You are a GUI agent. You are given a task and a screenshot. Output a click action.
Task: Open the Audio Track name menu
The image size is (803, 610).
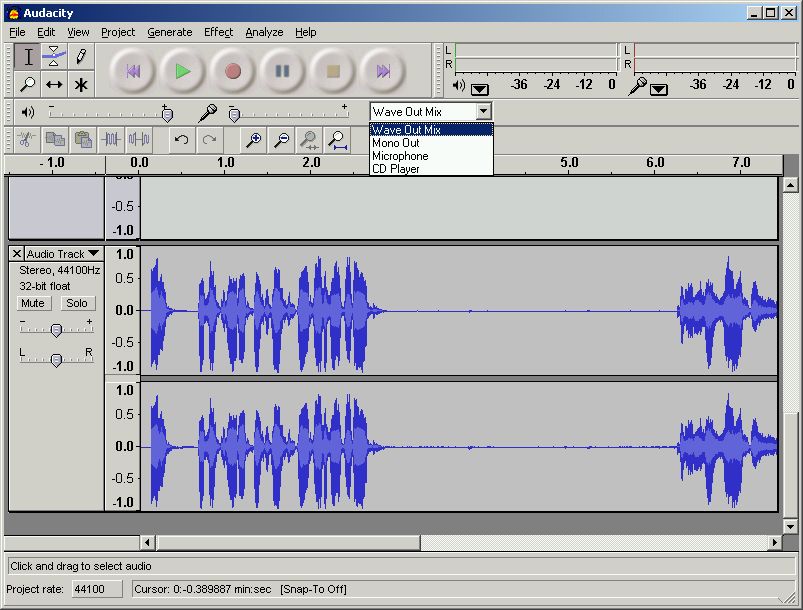tap(62, 254)
